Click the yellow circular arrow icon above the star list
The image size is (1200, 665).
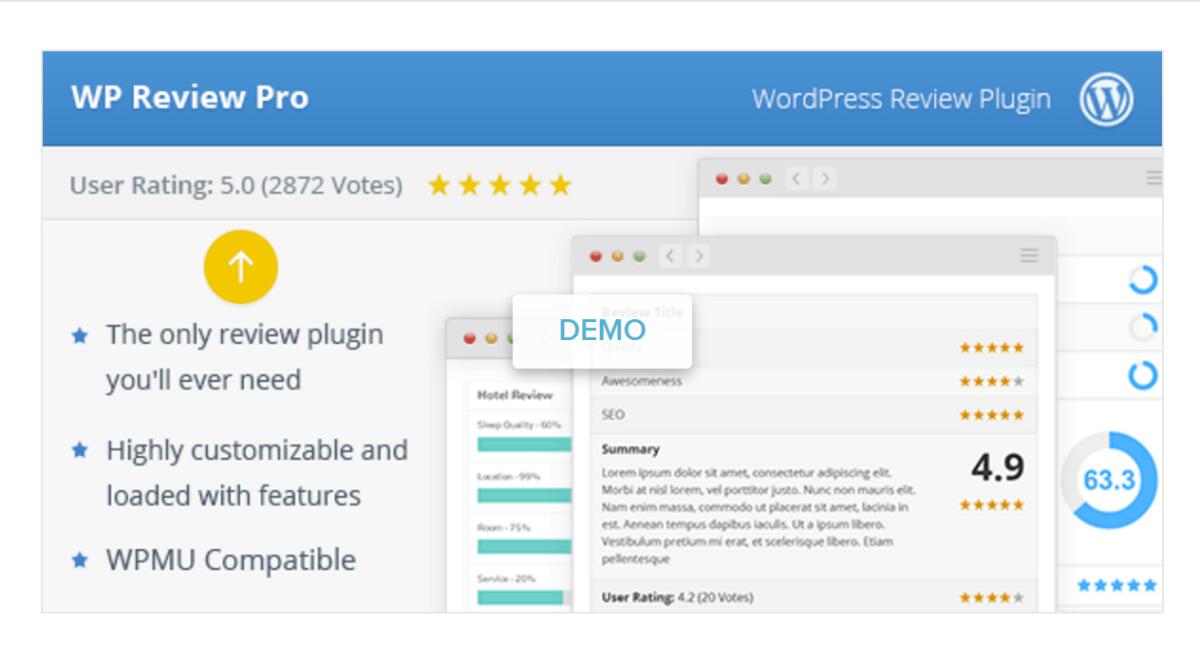240,265
